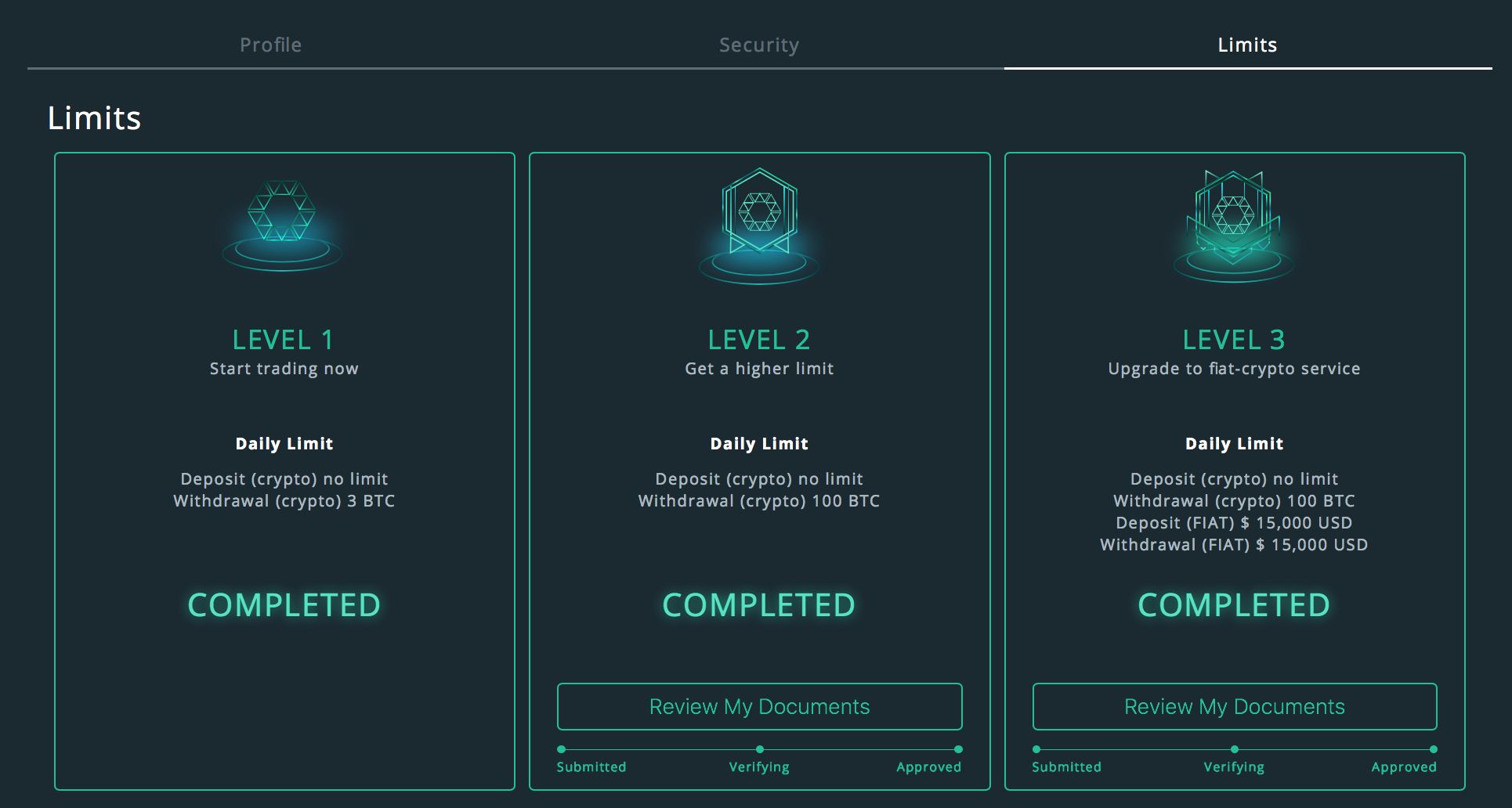Click the LEVEL 3 heading

tap(1234, 340)
